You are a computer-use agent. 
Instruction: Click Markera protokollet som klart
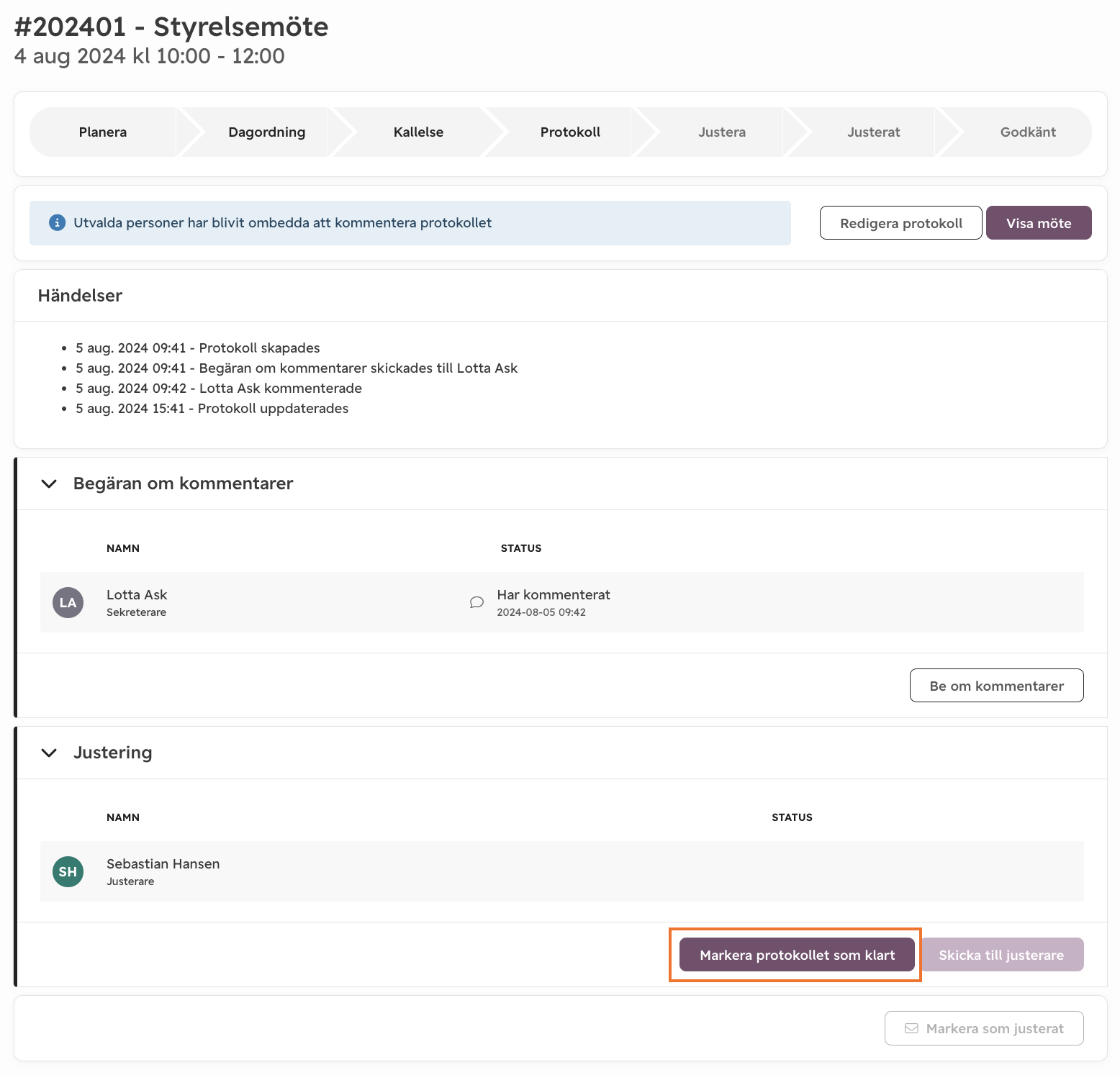(798, 955)
